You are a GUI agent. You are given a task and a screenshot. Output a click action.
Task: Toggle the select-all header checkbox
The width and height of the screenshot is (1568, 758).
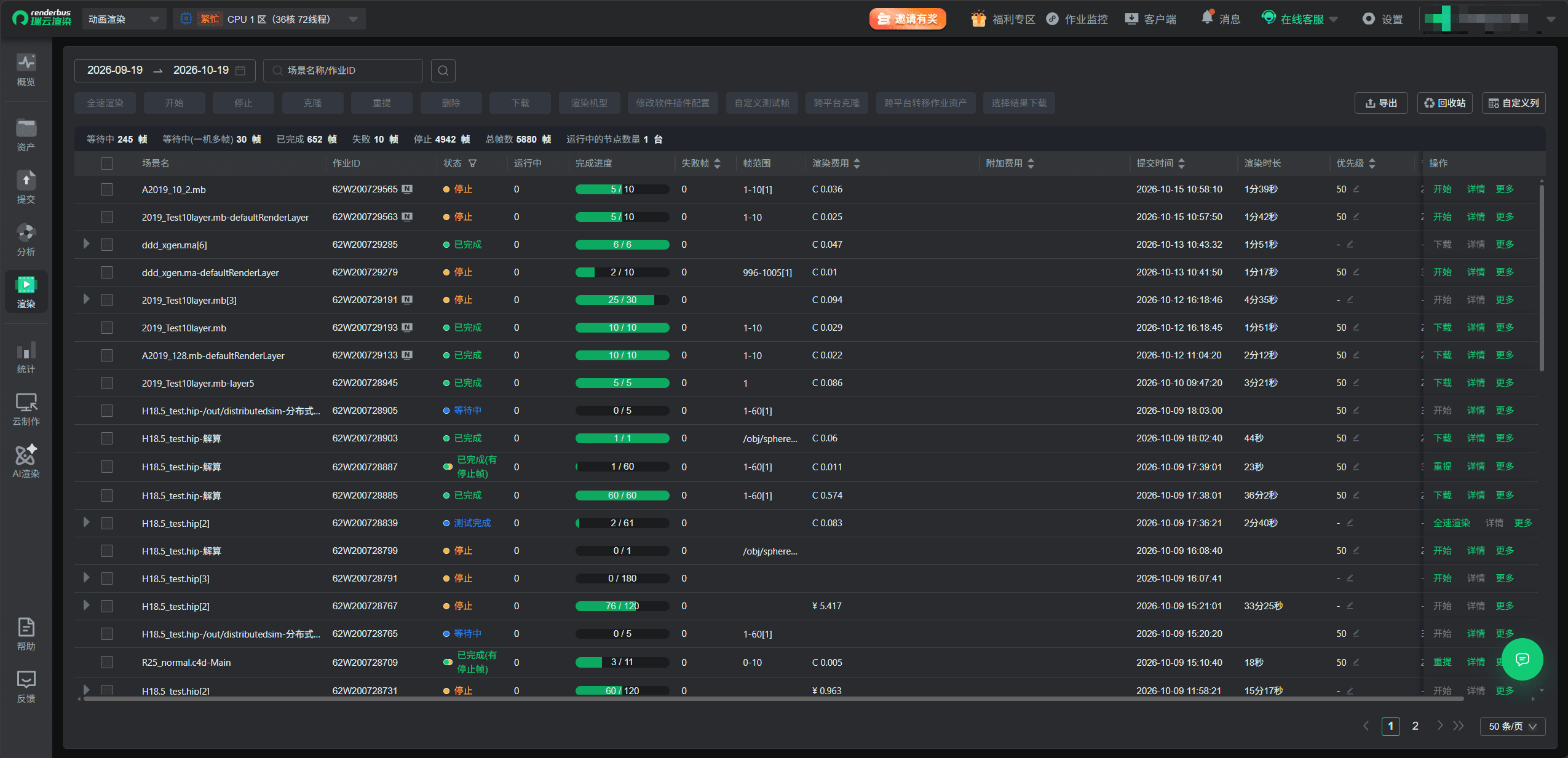(x=107, y=164)
